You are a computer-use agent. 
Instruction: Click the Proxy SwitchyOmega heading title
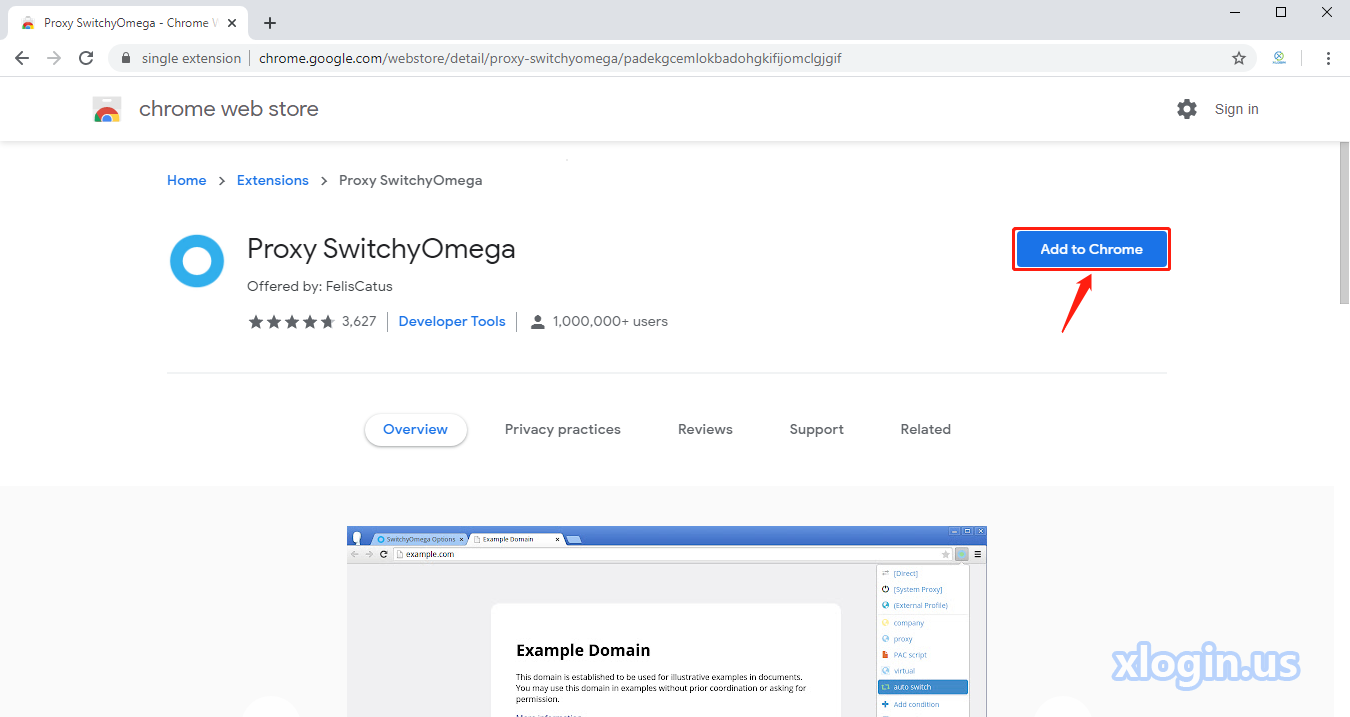pos(381,248)
